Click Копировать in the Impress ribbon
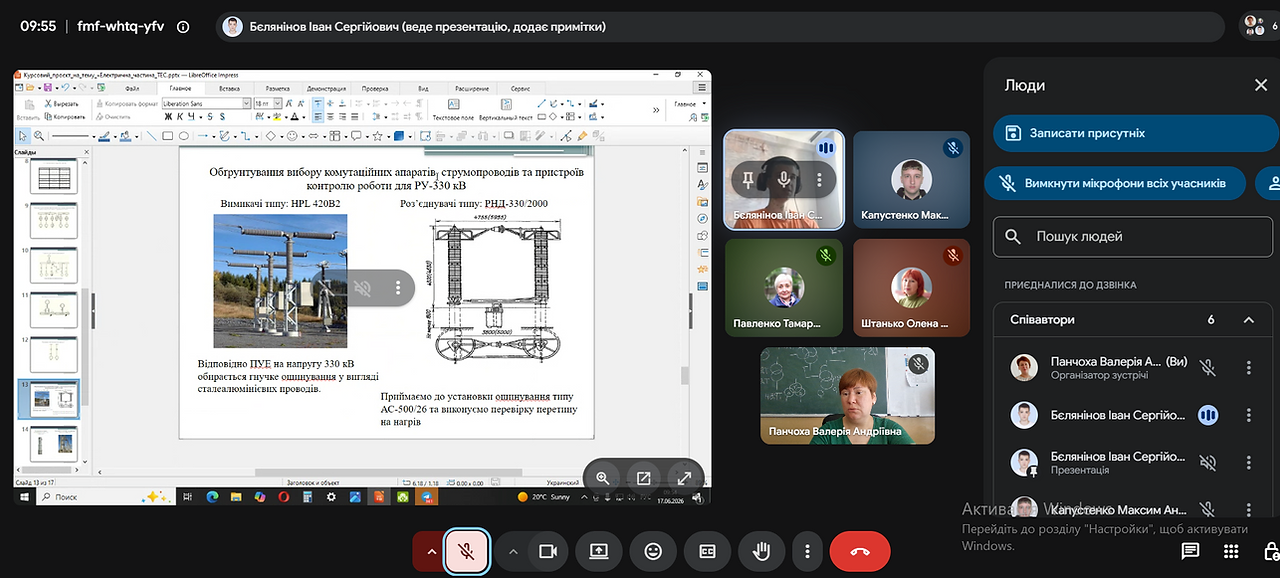Image resolution: width=1280 pixels, height=578 pixels. coord(63,116)
